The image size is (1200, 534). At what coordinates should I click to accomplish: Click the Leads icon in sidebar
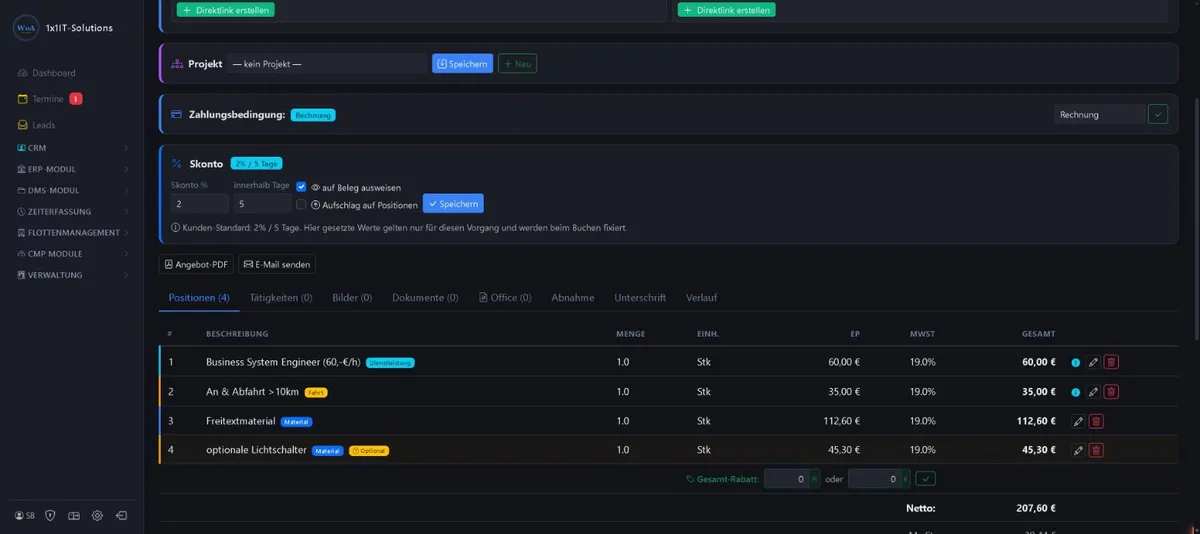(x=23, y=125)
